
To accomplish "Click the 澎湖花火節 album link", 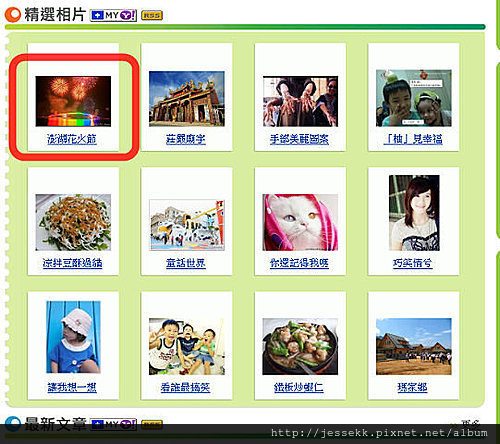I will pyautogui.click(x=72, y=139).
